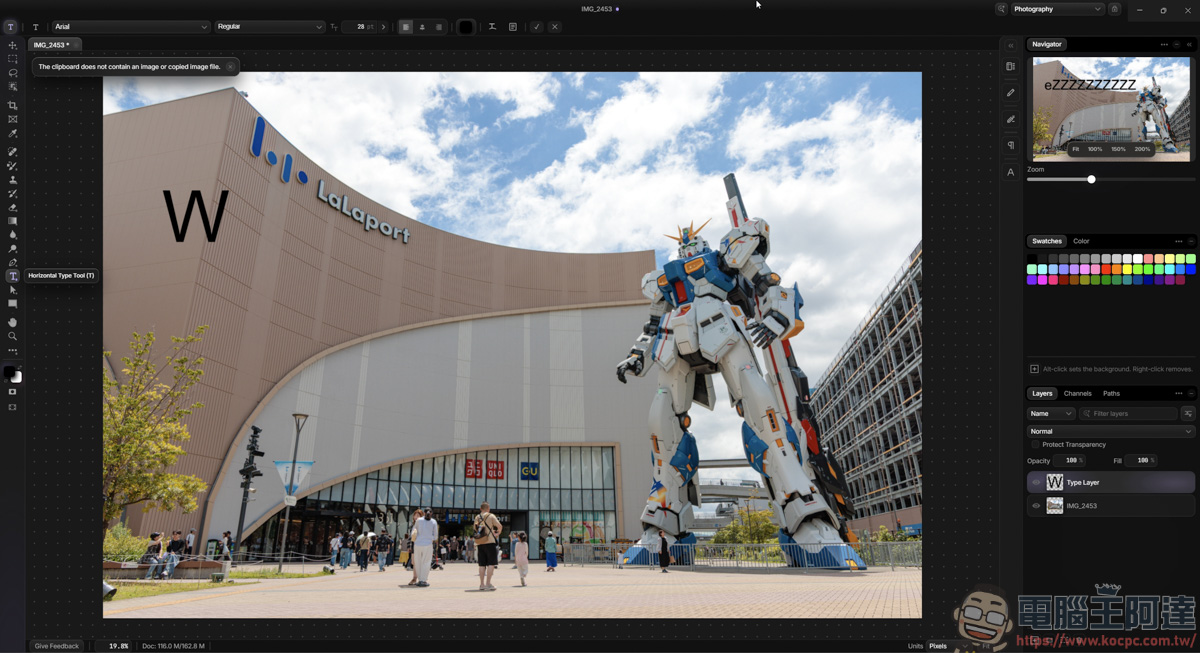The width and height of the screenshot is (1200, 653).
Task: Expand the font size arrow next to 28 pt
Action: [383, 27]
